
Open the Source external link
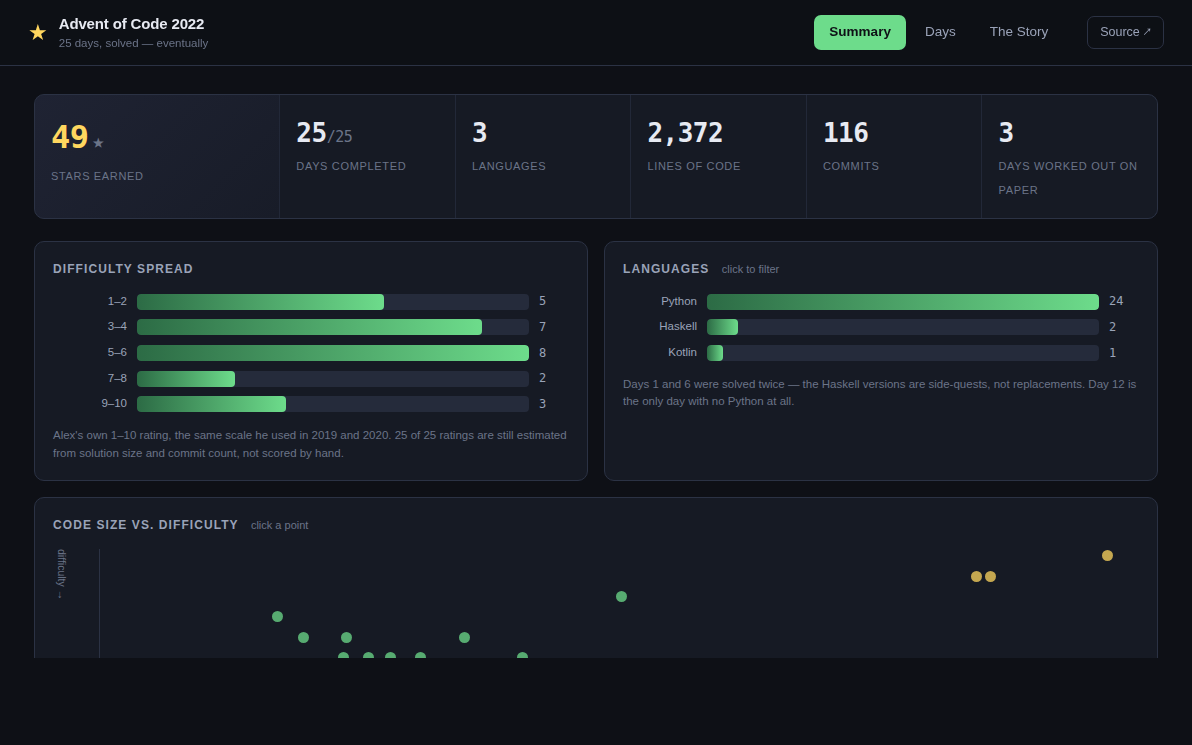tap(1125, 32)
